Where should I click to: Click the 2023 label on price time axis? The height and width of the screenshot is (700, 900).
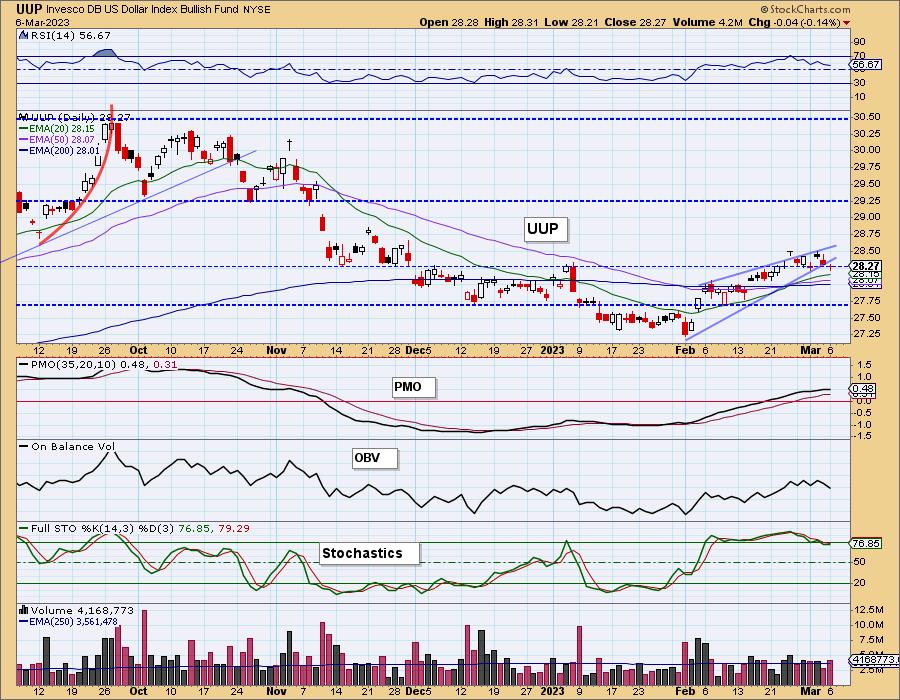[552, 350]
